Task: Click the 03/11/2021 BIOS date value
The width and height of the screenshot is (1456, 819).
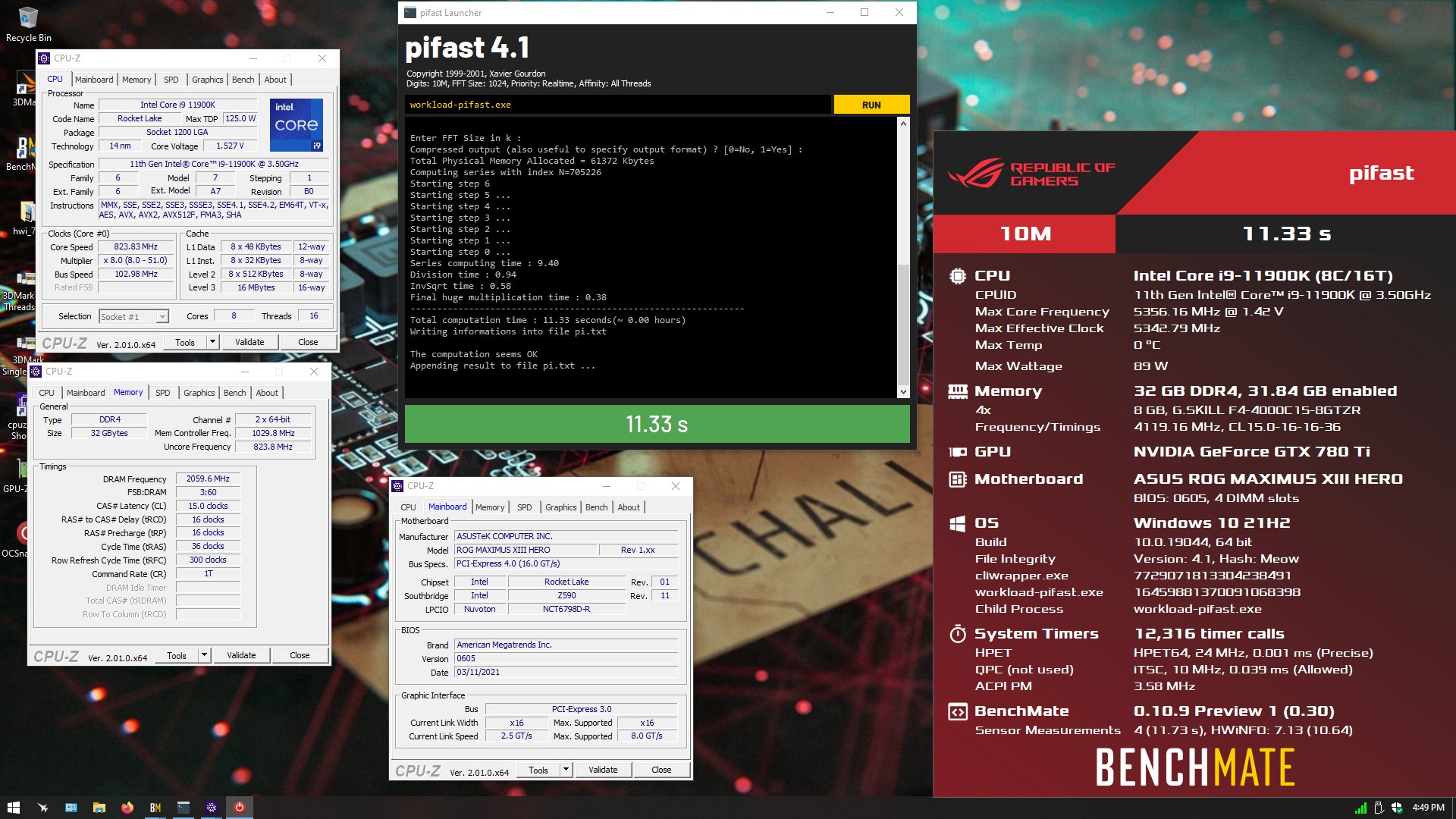Action: tap(566, 672)
